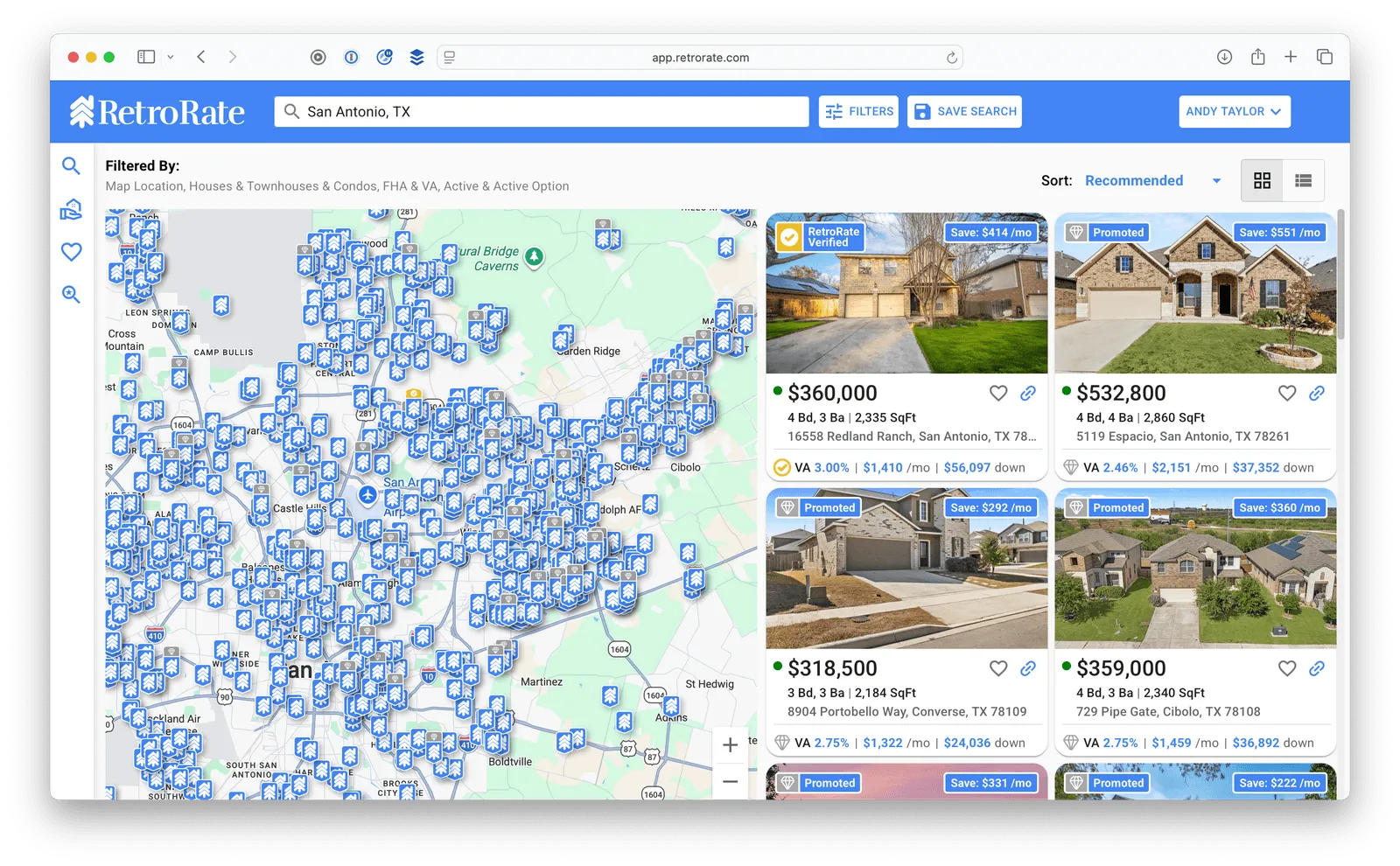
Task: Open the Andy Taylor account menu
Action: tap(1234, 112)
